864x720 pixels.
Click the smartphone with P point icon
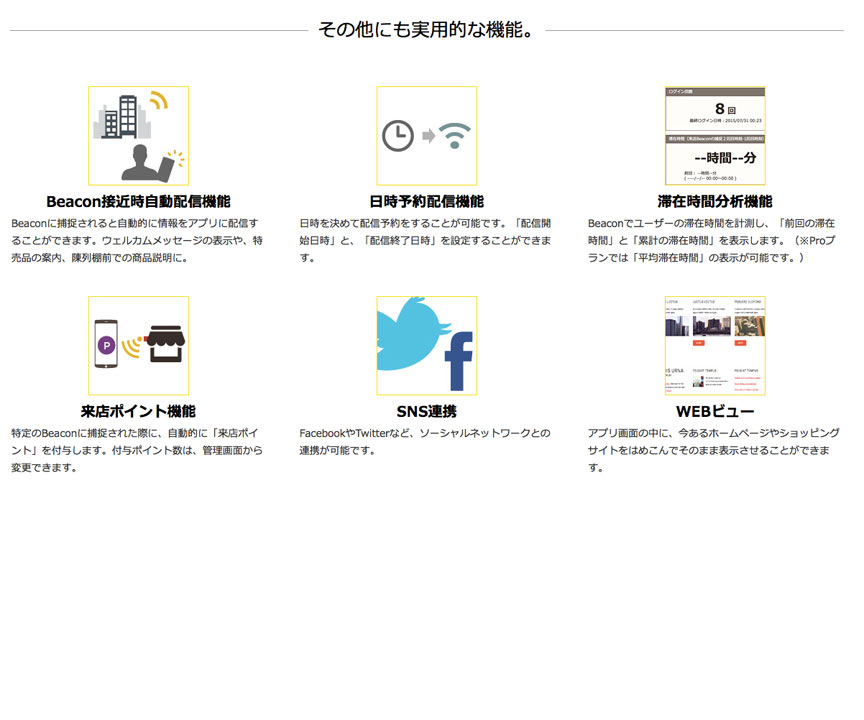105,344
